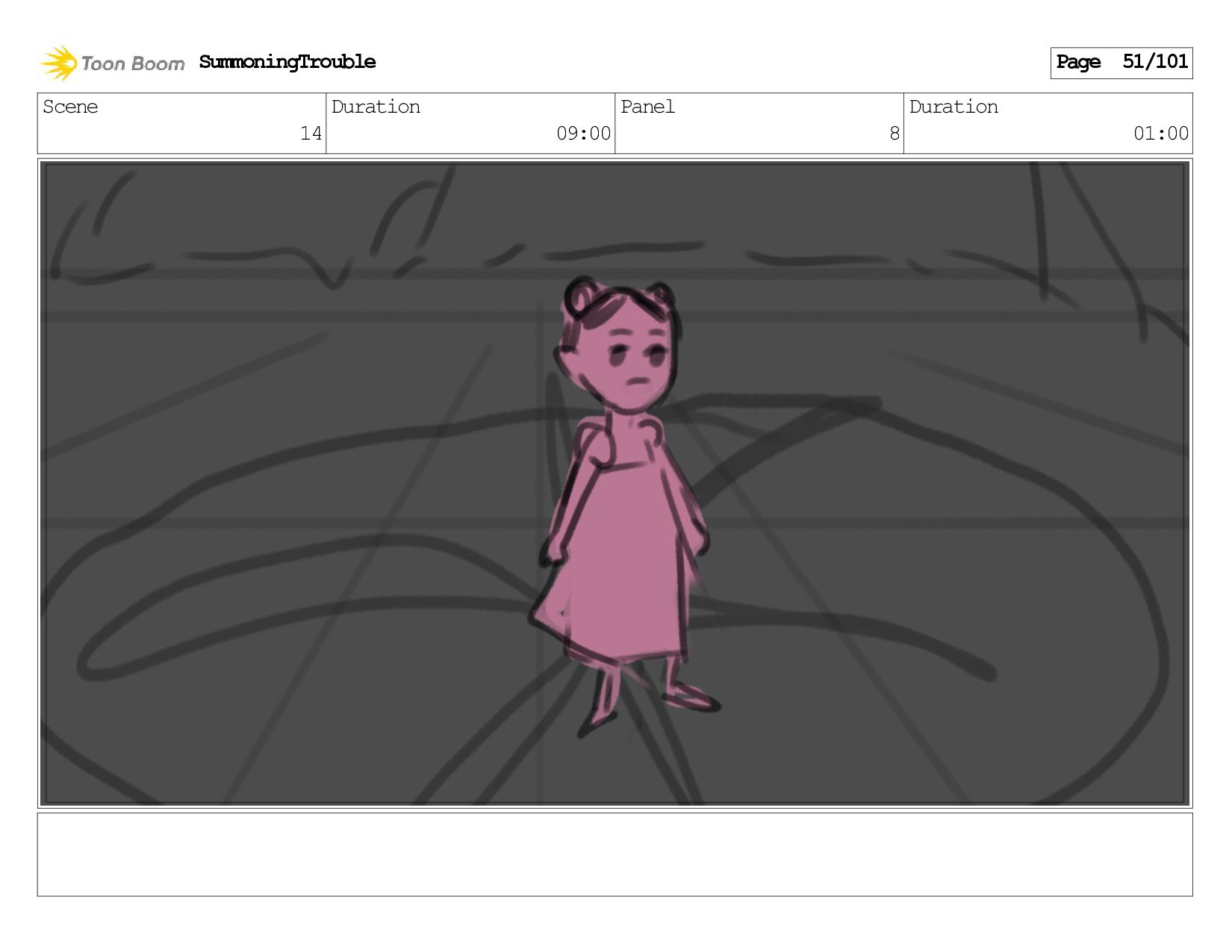Select the SummoningTrouble project title

(287, 62)
